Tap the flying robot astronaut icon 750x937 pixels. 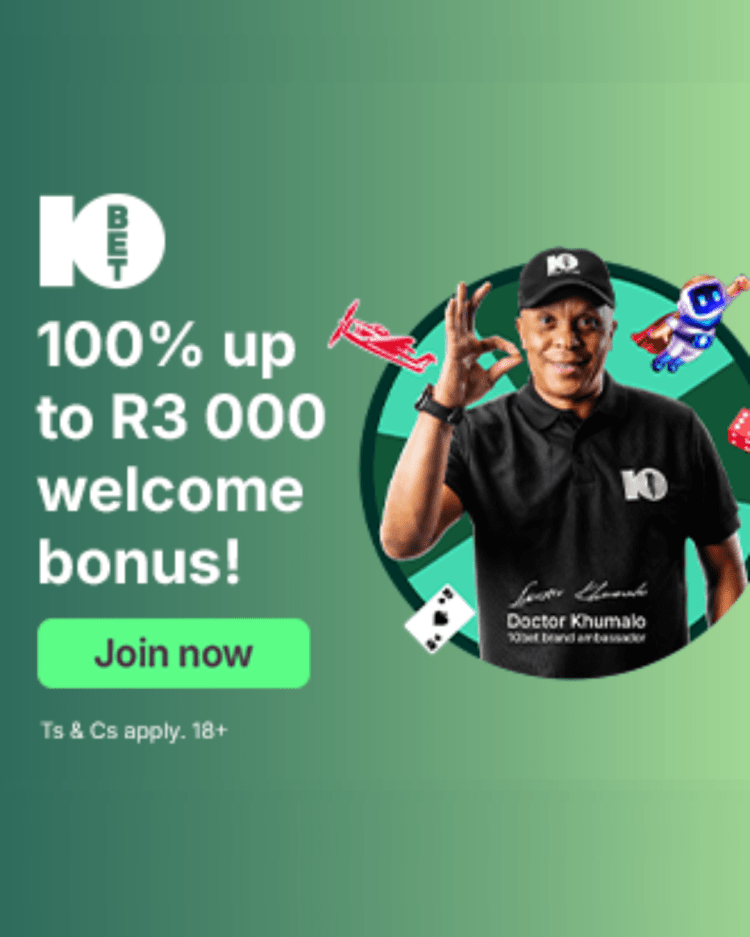tap(691, 321)
